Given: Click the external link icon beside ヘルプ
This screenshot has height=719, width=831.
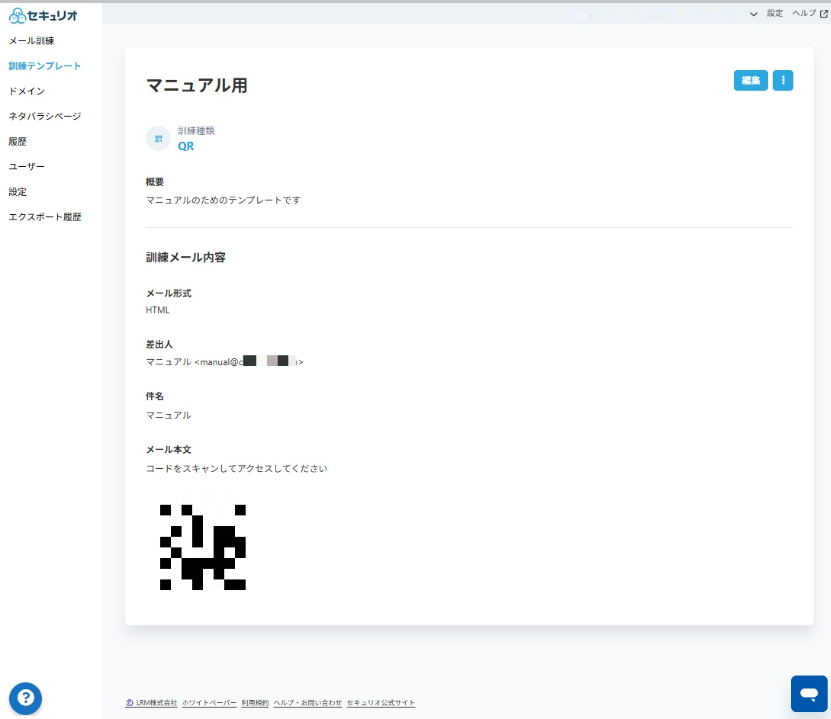Looking at the screenshot, I should [824, 14].
